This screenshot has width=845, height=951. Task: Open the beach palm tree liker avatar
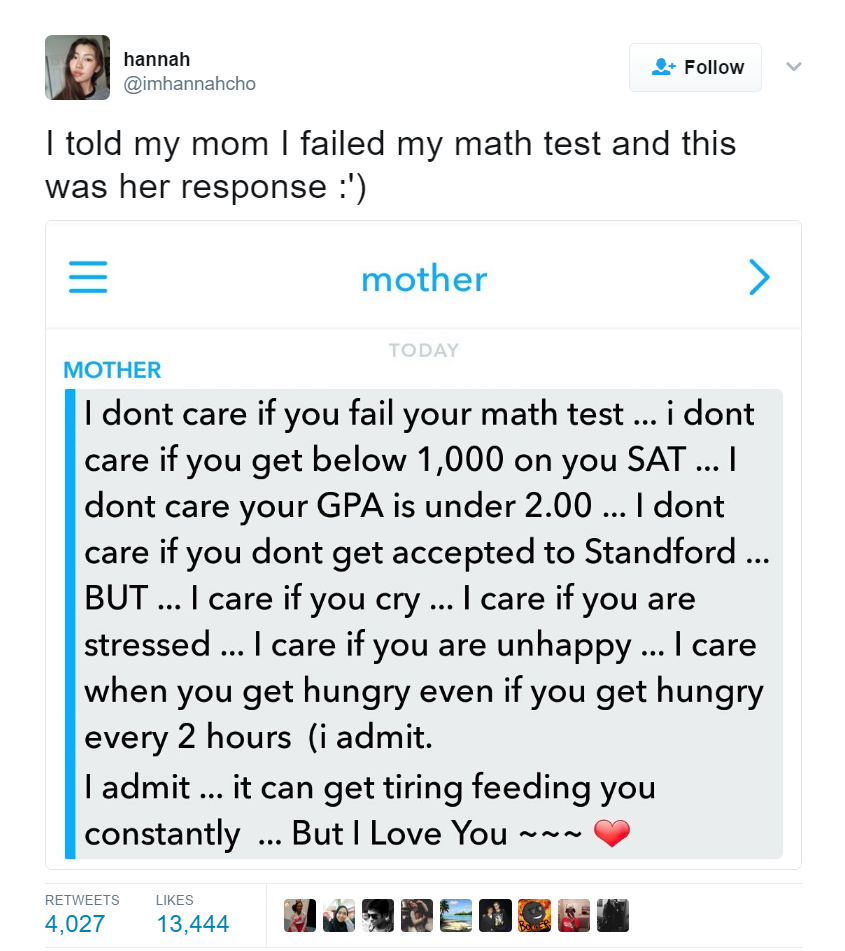456,916
